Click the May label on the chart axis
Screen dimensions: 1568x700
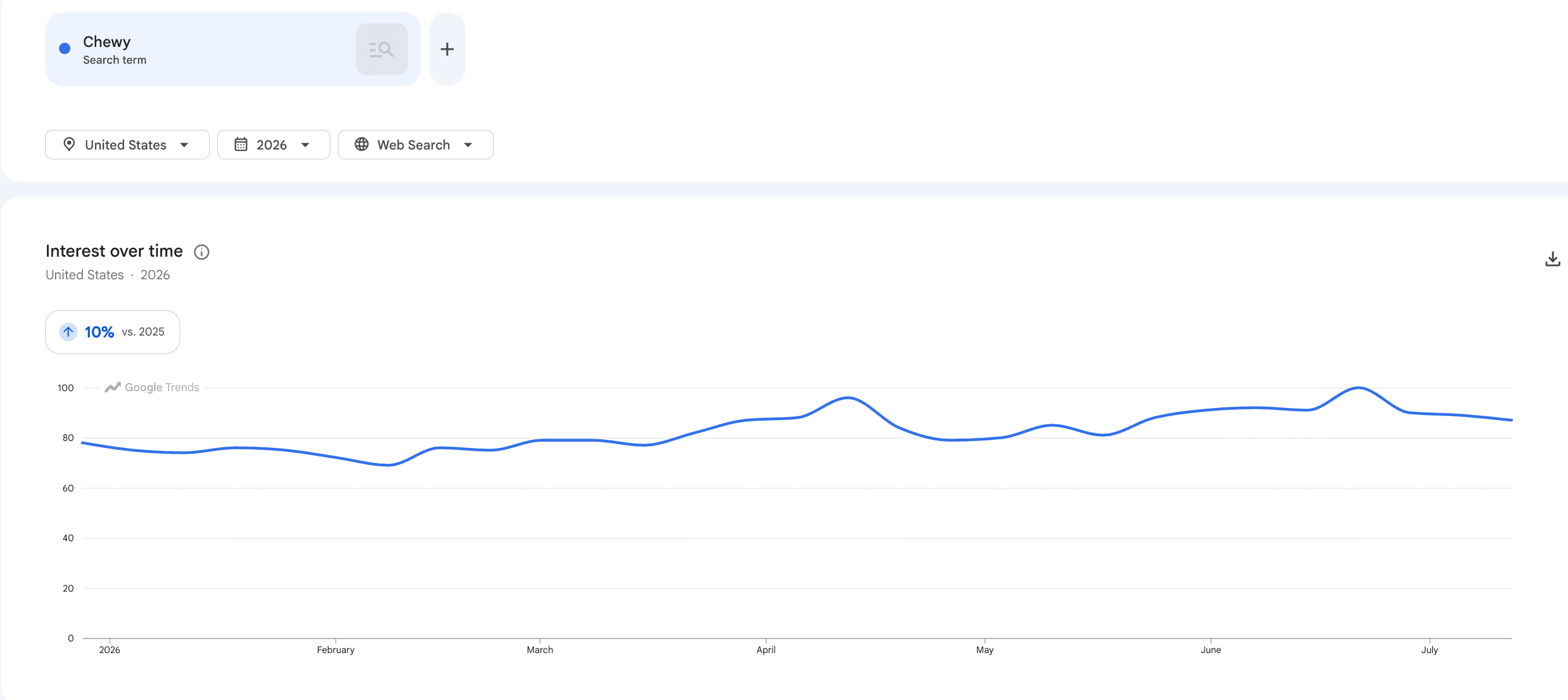coord(985,650)
